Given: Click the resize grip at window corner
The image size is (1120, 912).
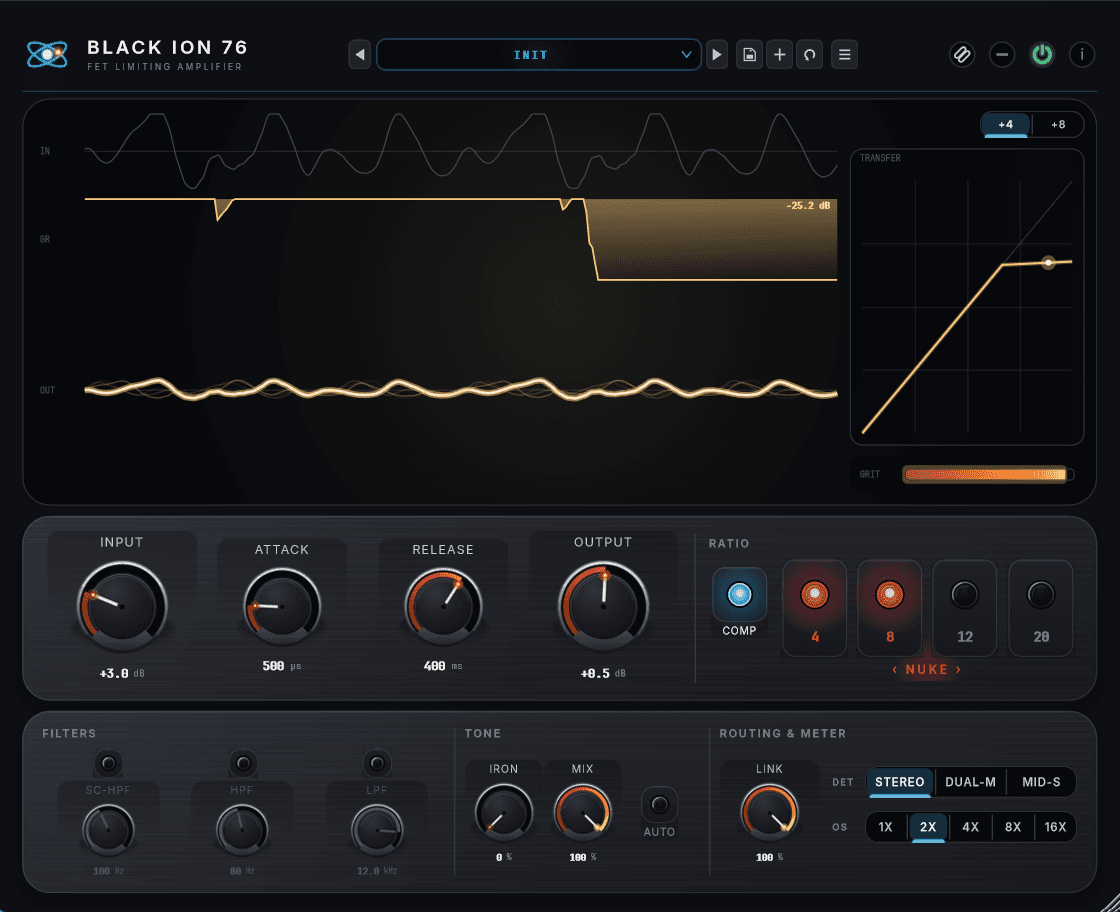Looking at the screenshot, I should (1111, 903).
